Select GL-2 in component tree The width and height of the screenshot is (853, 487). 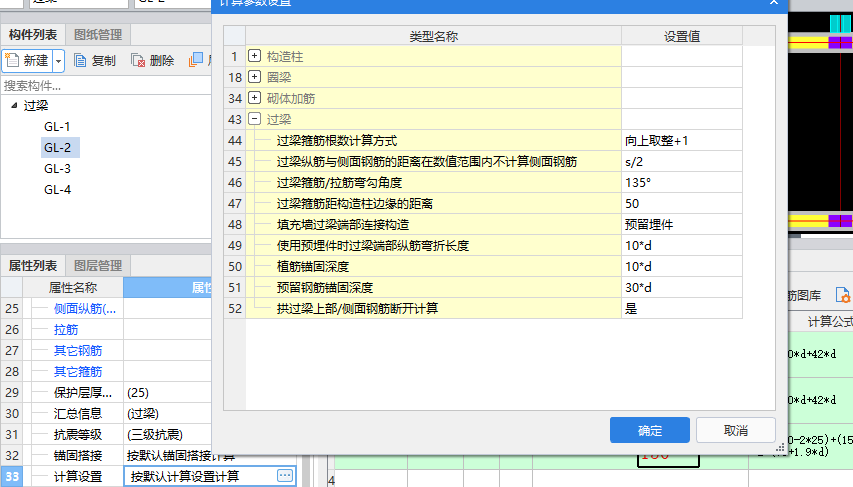point(58,147)
